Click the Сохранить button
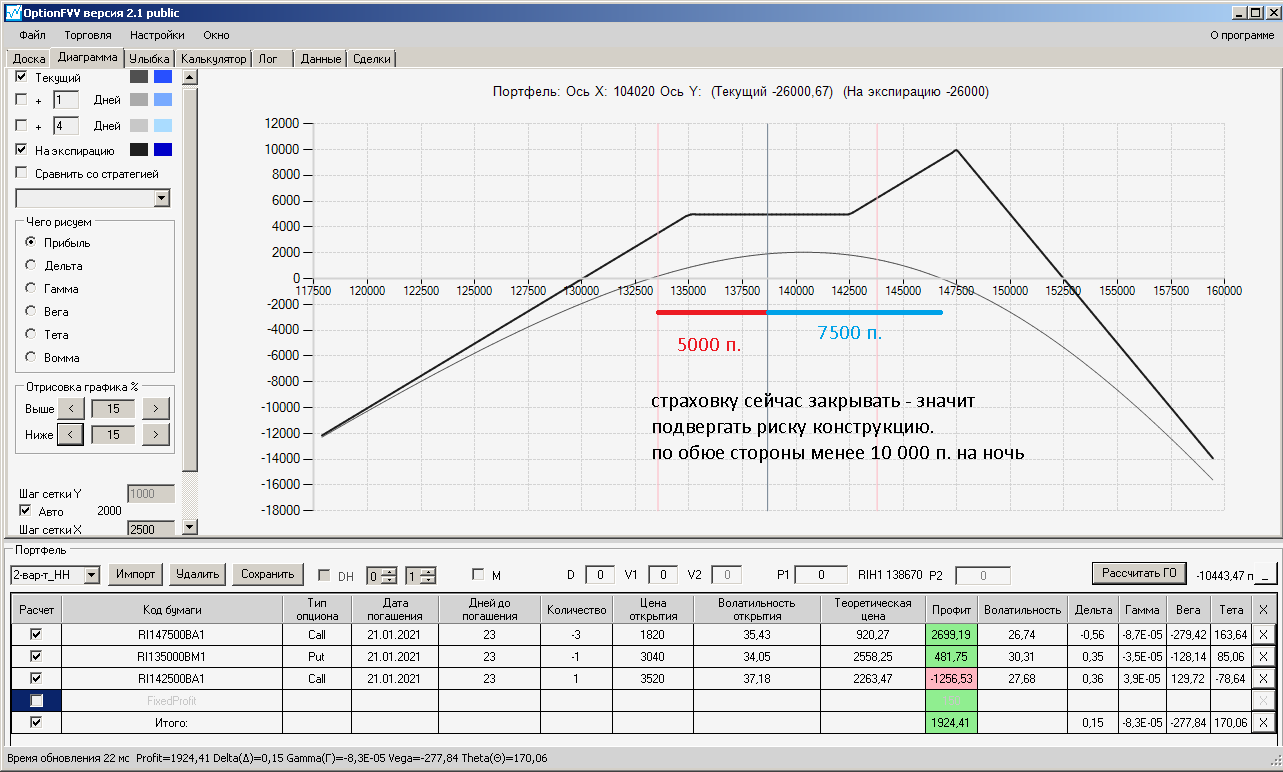Image resolution: width=1283 pixels, height=772 pixels. point(267,574)
